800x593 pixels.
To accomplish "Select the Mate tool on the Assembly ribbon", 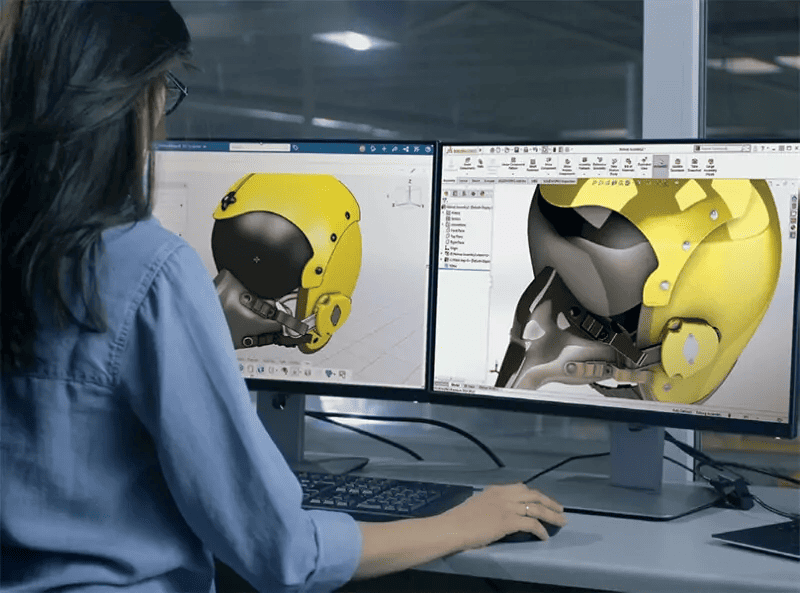I will 480,165.
